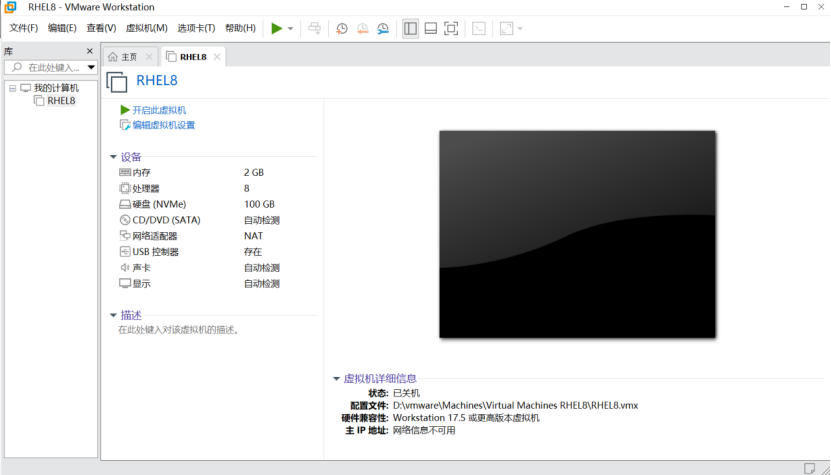The height and width of the screenshot is (475, 831).
Task: Click the NAT network adapter value
Action: pyautogui.click(x=253, y=236)
